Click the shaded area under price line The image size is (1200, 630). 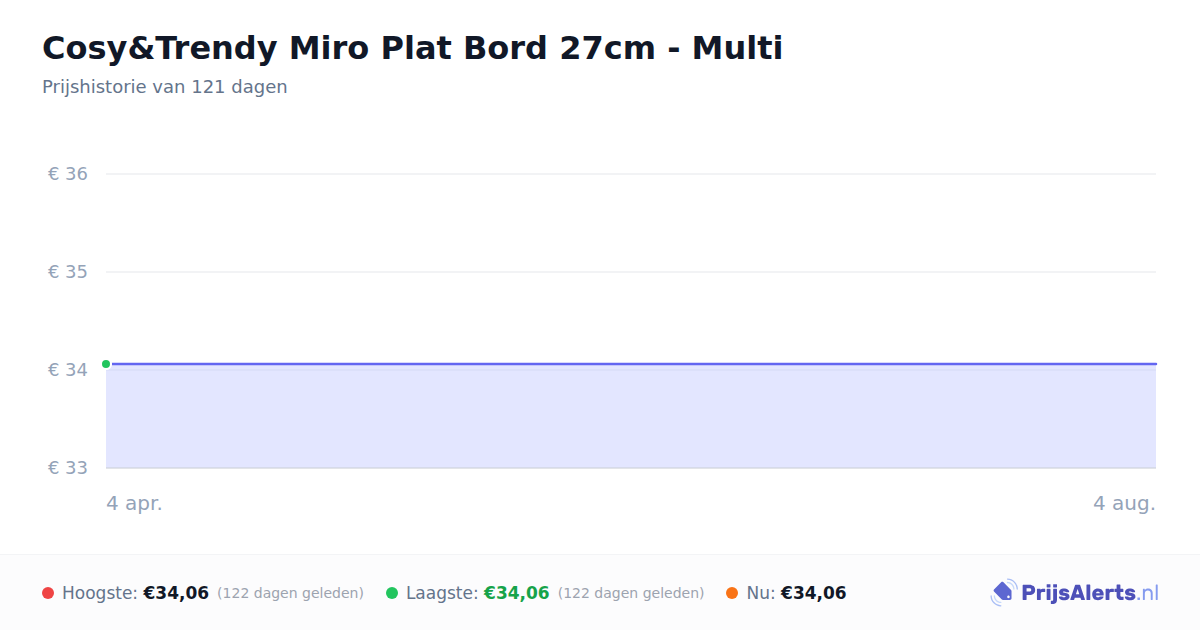click(631, 416)
